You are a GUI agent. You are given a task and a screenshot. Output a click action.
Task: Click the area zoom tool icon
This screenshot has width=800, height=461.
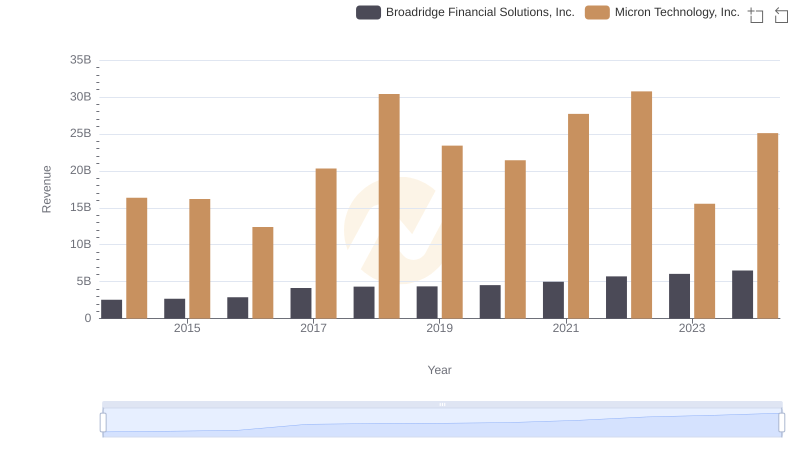(756, 15)
